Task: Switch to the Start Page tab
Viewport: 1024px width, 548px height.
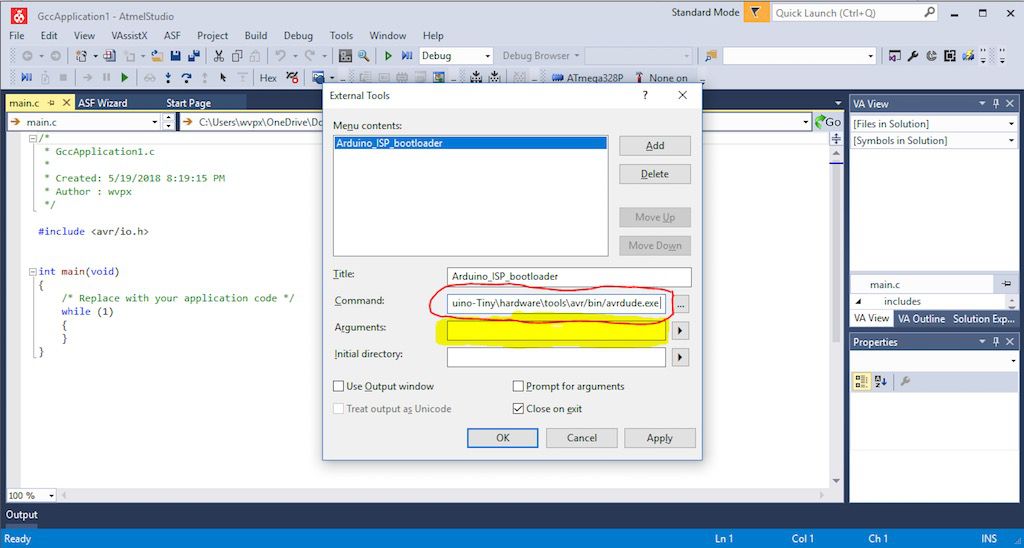Action: click(189, 103)
